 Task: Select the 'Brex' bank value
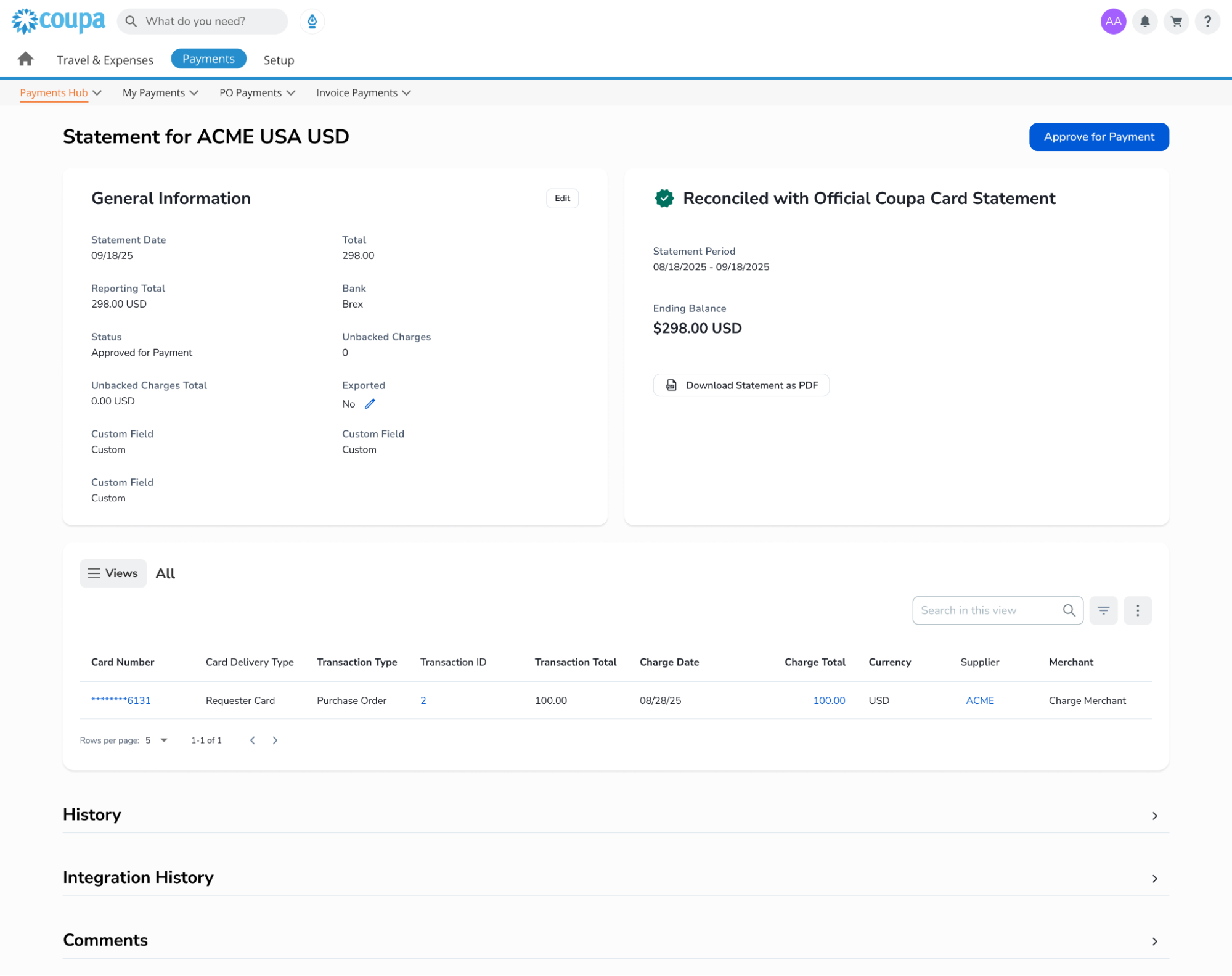click(352, 304)
